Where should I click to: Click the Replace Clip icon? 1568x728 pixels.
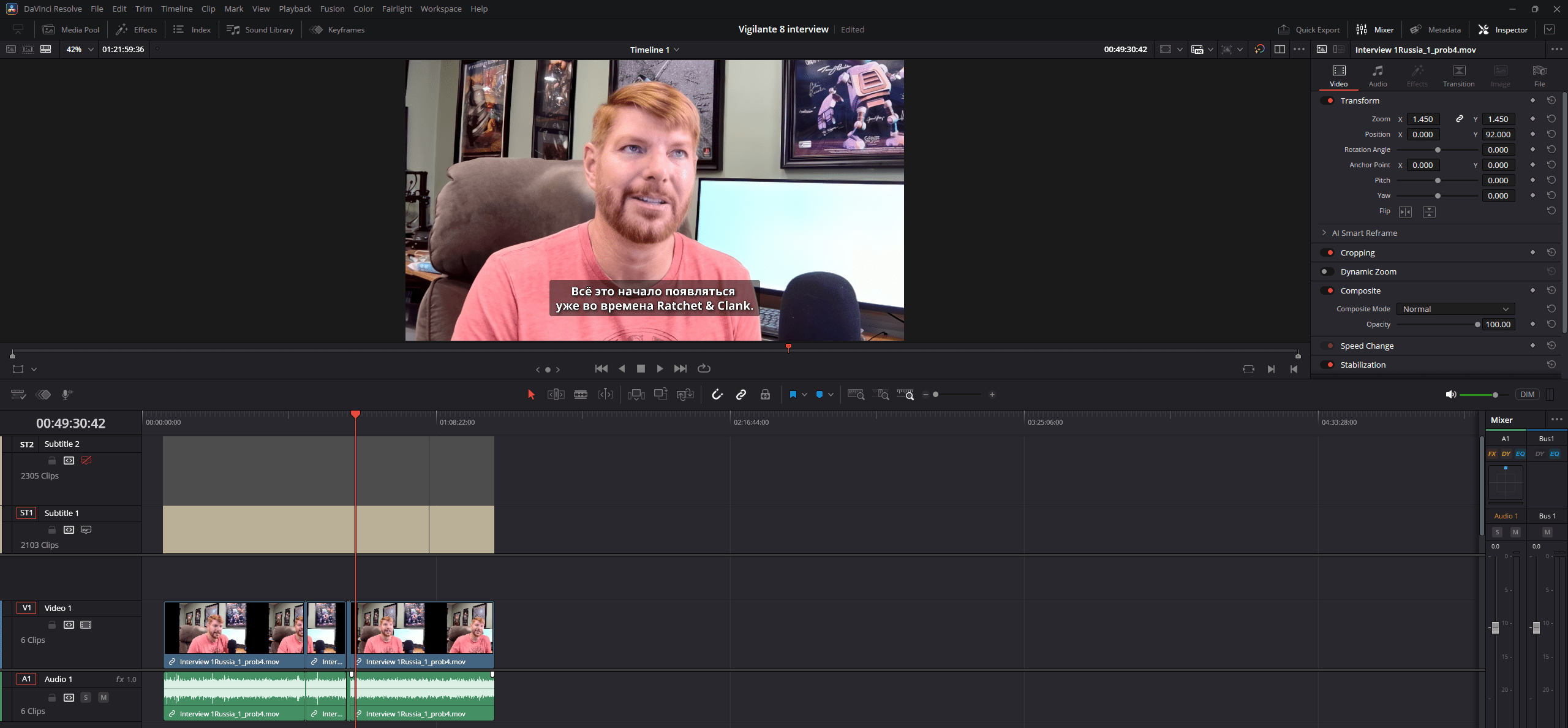click(x=685, y=395)
